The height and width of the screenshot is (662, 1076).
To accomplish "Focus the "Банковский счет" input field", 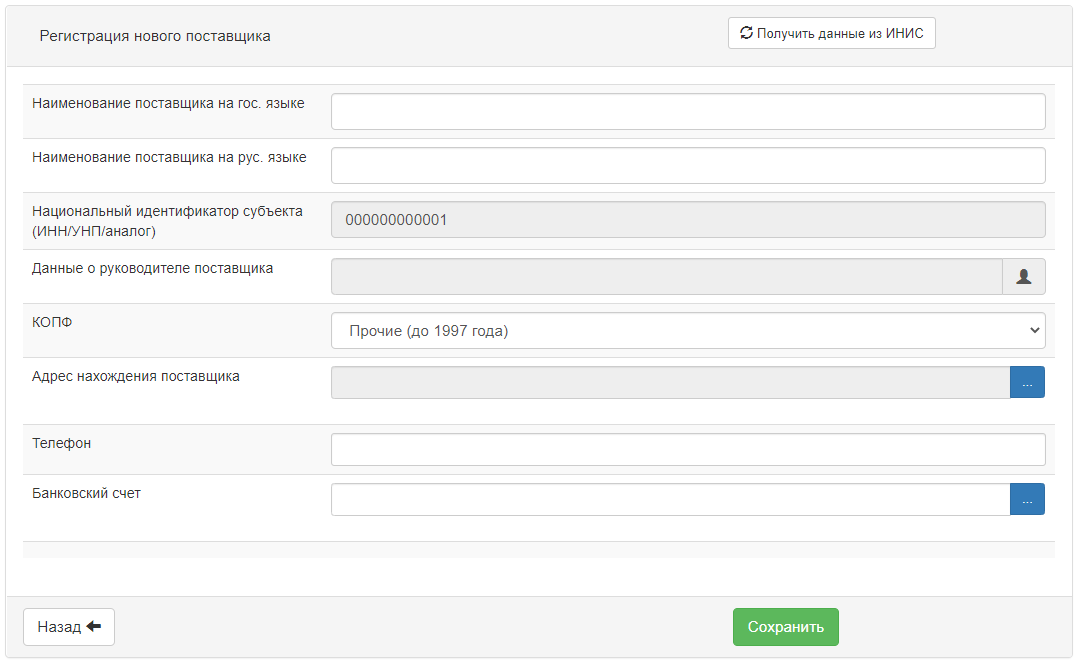I will (x=670, y=499).
